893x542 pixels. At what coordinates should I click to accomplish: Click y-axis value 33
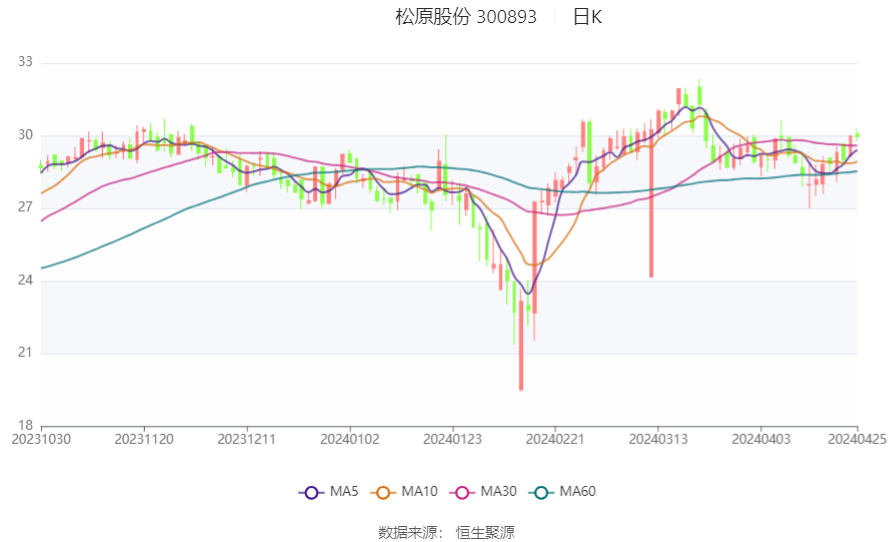(25, 62)
